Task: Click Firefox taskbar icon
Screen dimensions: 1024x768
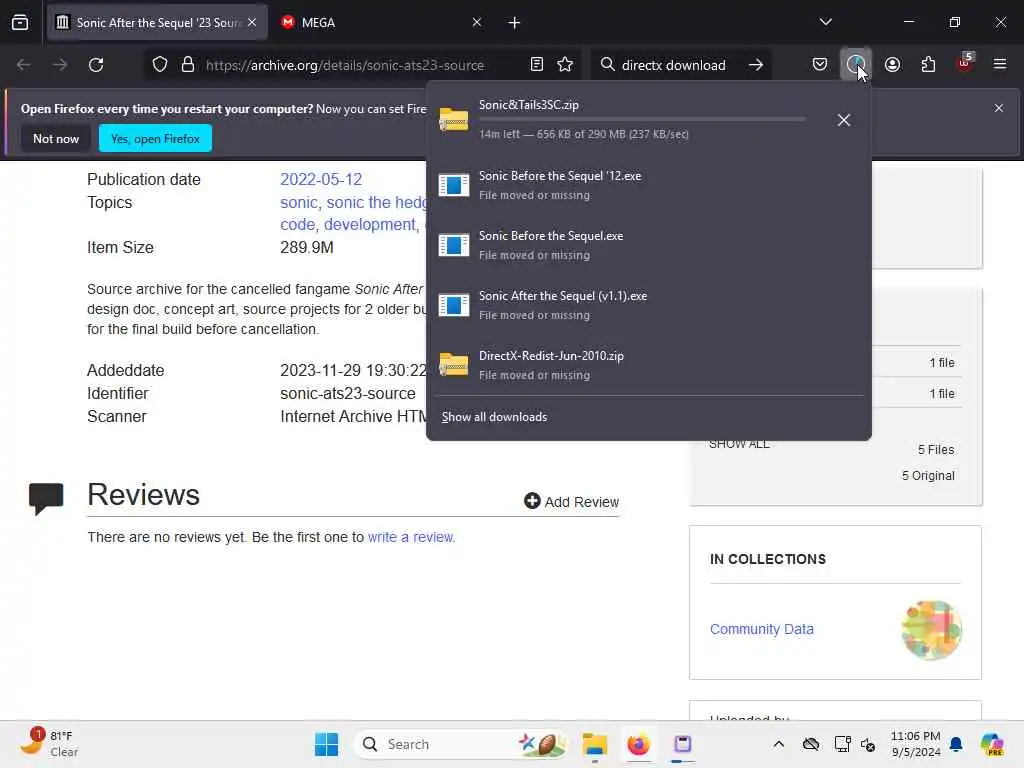Action: pyautogui.click(x=638, y=744)
